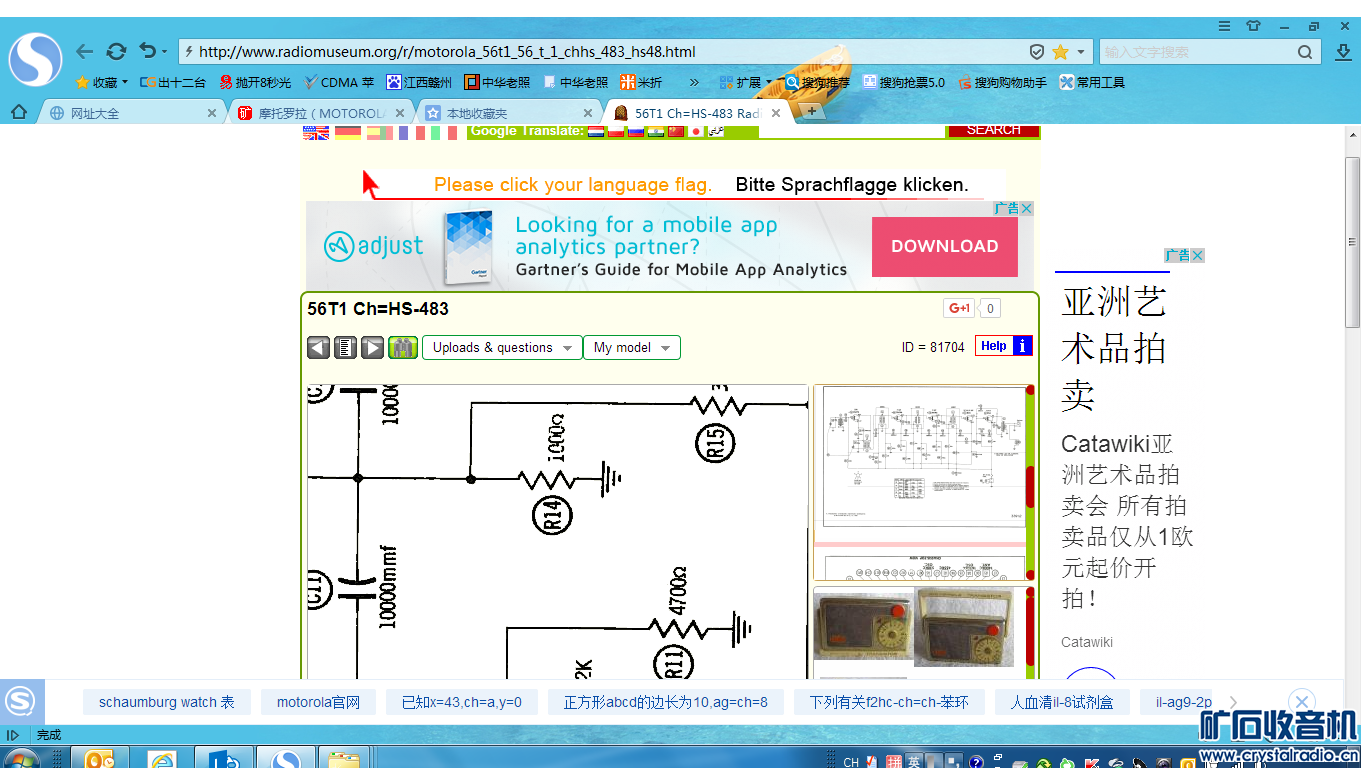This screenshot has height=768, width=1366.
Task: Expand the My model dropdown
Action: pos(632,348)
